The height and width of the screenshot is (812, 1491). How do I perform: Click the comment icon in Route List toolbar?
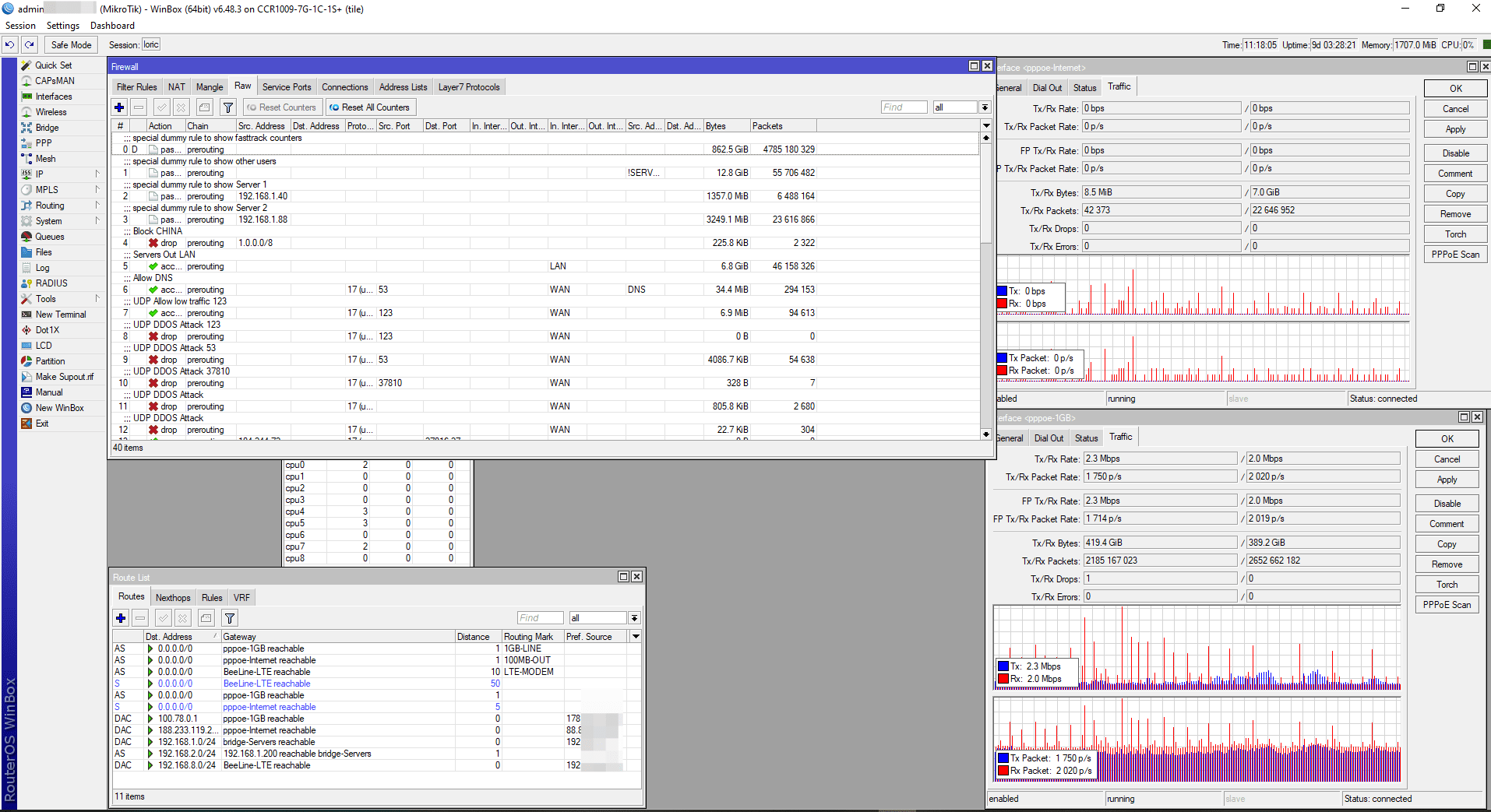[x=206, y=618]
